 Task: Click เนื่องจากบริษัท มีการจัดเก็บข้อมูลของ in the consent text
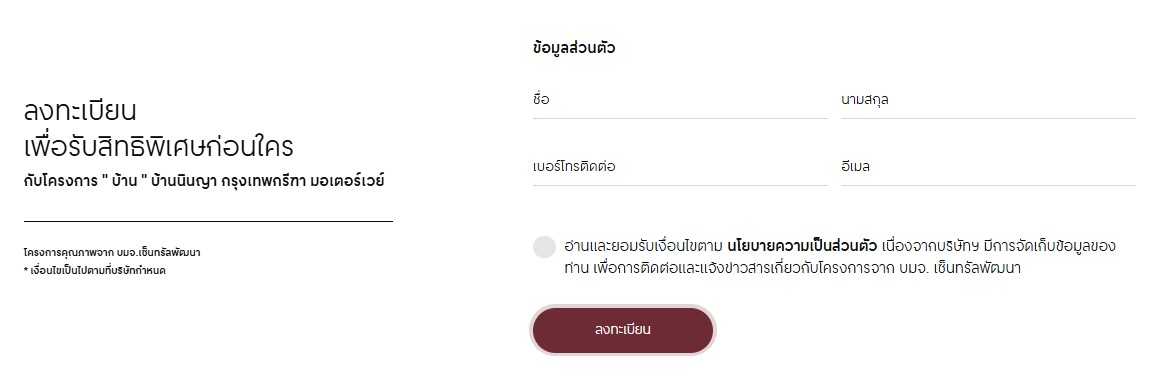point(999,246)
